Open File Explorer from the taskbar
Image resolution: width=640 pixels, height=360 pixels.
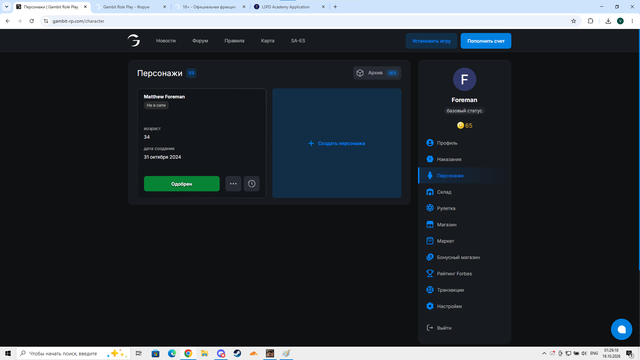204,353
